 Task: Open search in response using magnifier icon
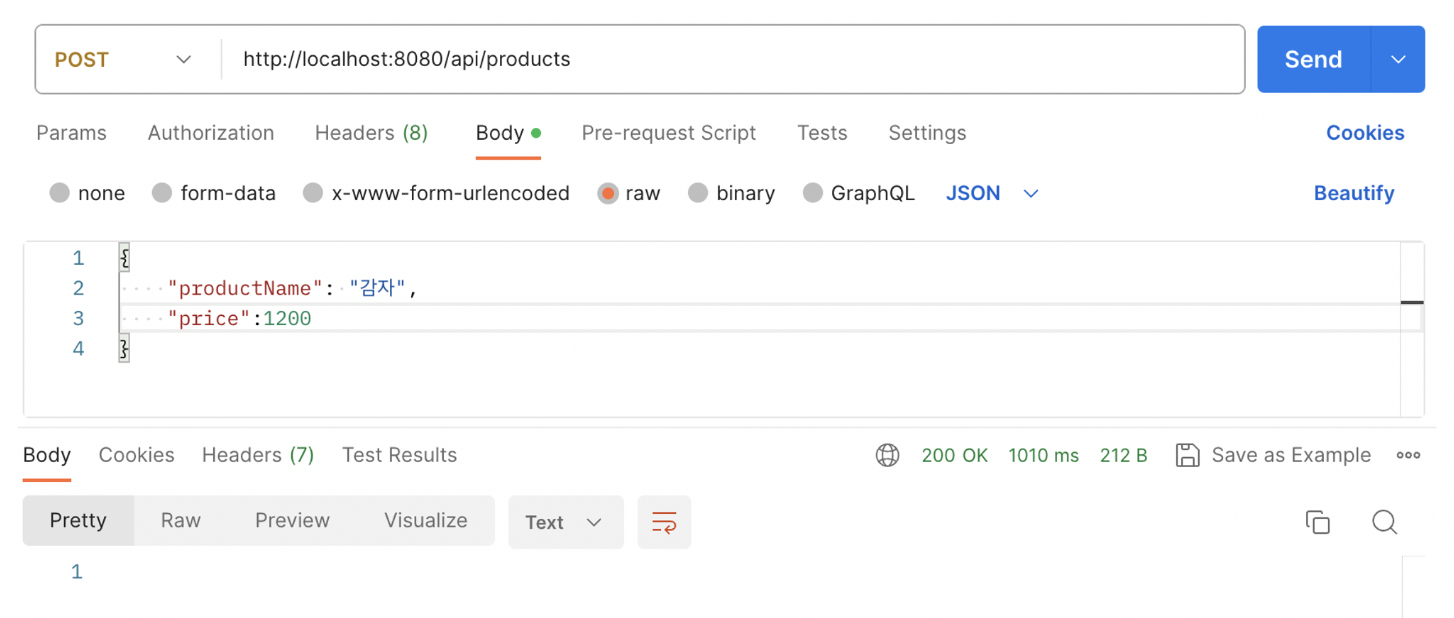click(1384, 522)
